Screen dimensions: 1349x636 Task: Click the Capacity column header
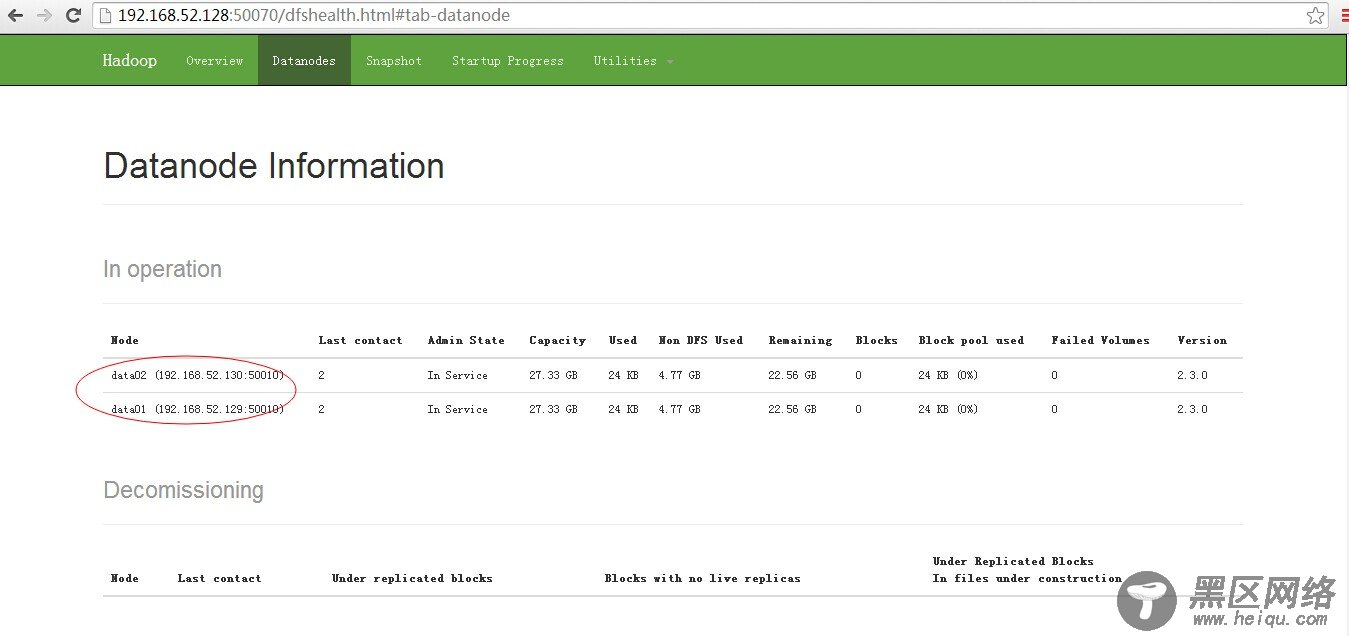[x=557, y=340]
